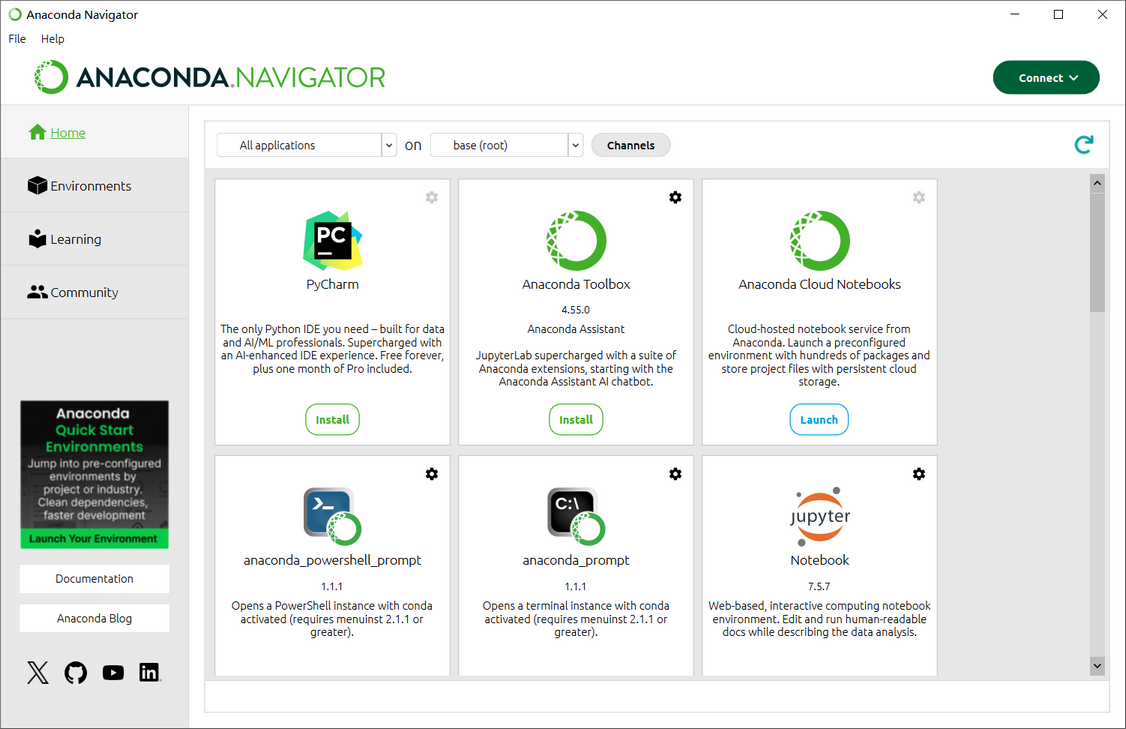Open the Community tab

tap(94, 292)
